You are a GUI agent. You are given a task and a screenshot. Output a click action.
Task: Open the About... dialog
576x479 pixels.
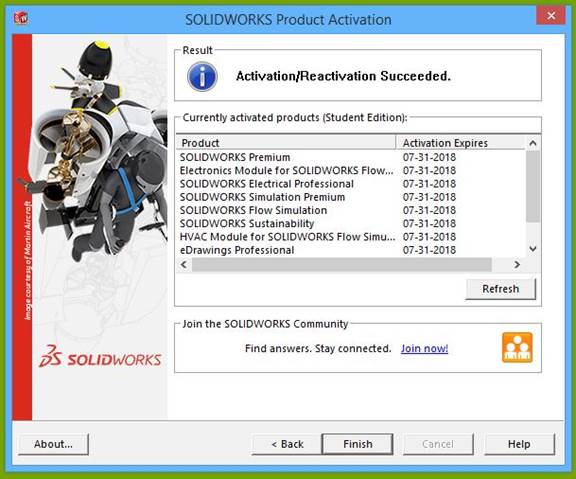(53, 444)
